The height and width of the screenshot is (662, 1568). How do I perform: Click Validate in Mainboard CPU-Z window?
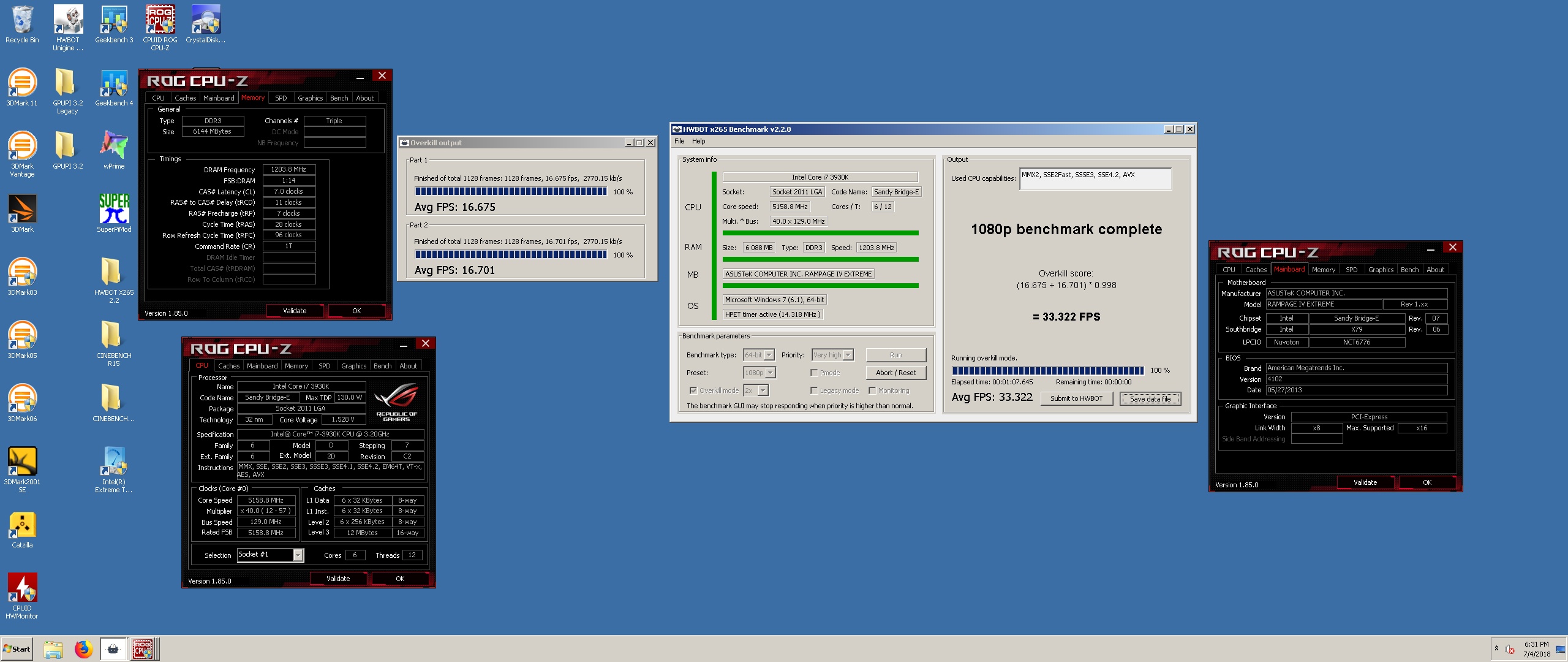1365,482
